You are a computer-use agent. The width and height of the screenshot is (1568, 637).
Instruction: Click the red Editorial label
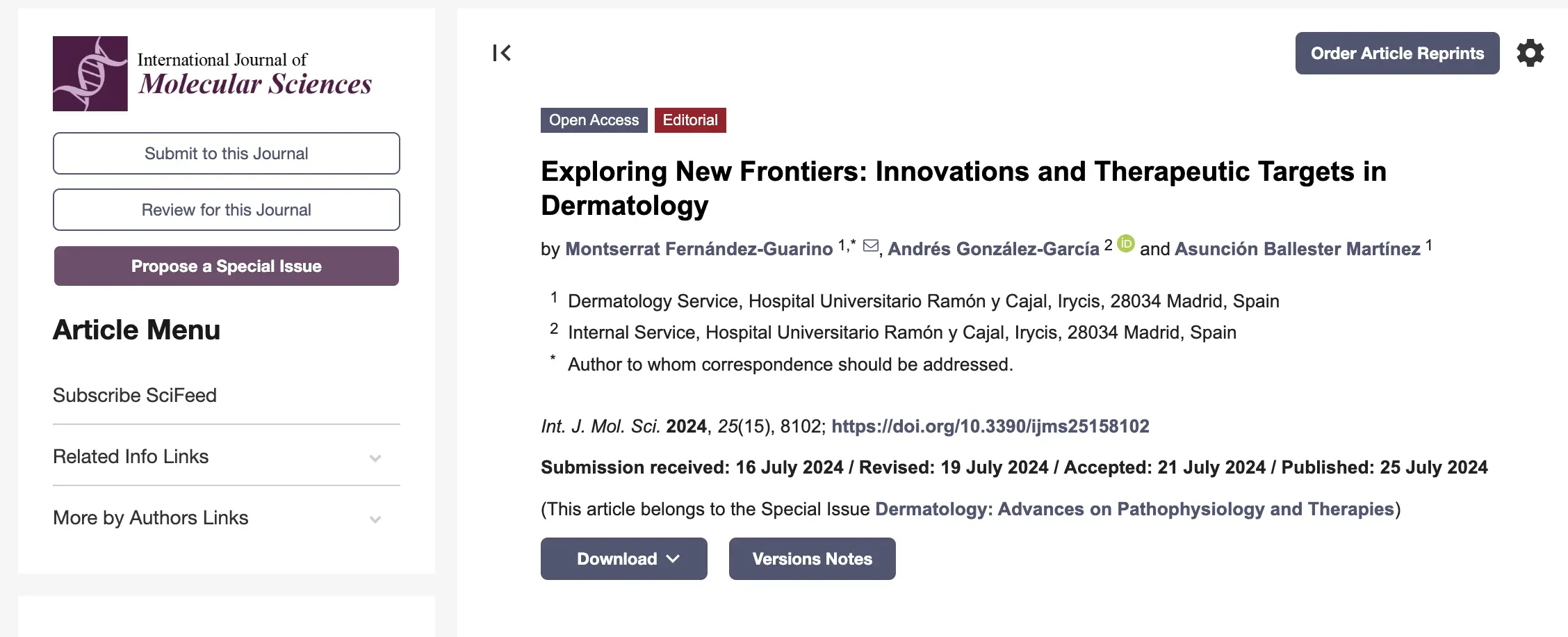690,120
